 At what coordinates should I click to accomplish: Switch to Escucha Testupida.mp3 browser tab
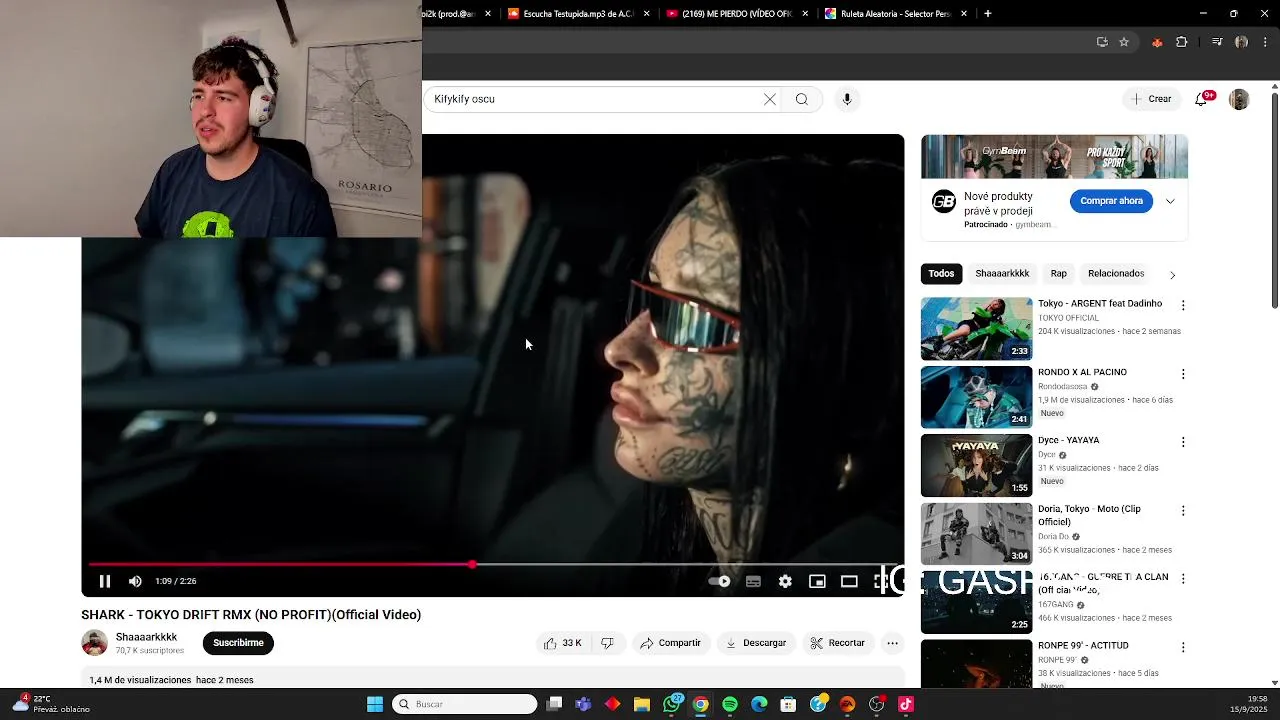tap(578, 14)
